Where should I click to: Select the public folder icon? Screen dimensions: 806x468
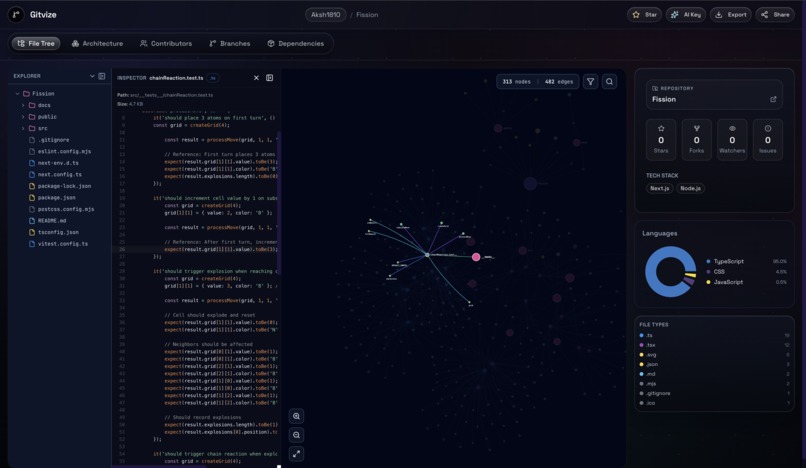32,117
